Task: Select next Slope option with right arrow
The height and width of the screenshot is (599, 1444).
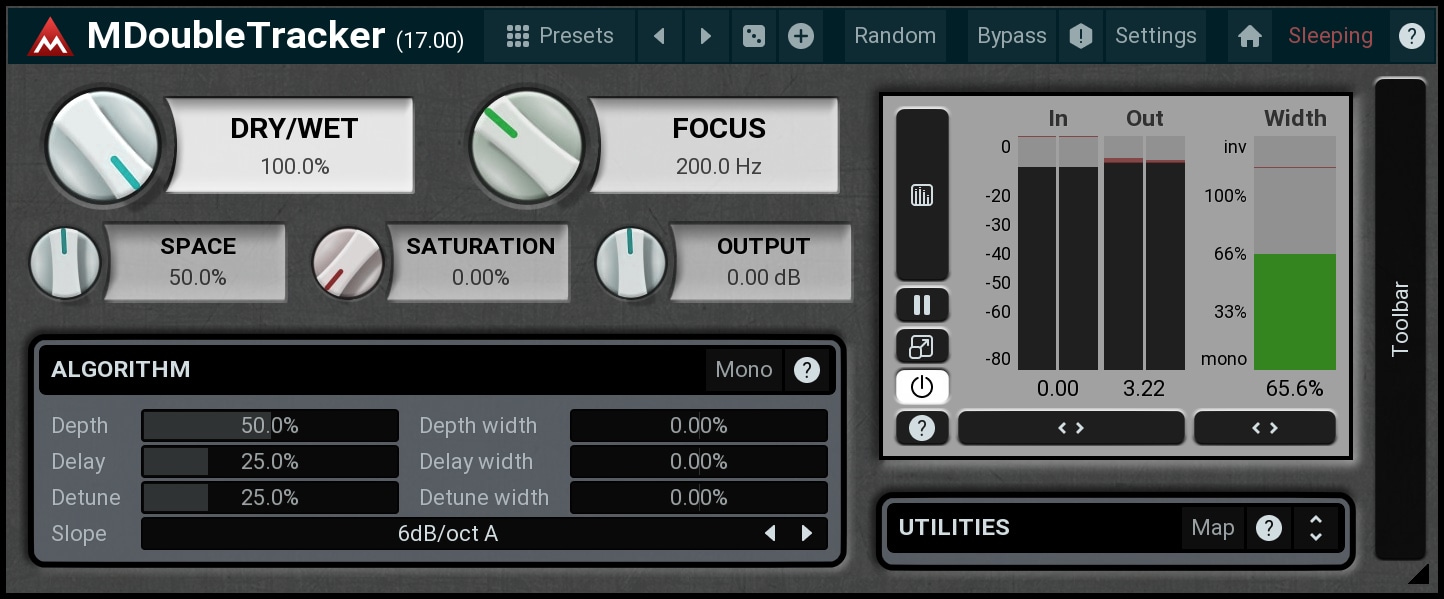Action: [x=807, y=534]
